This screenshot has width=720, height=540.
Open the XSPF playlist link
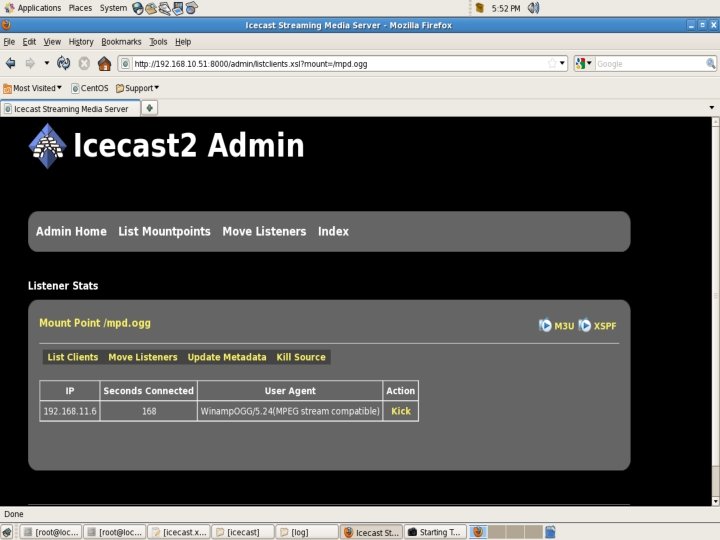(605, 326)
